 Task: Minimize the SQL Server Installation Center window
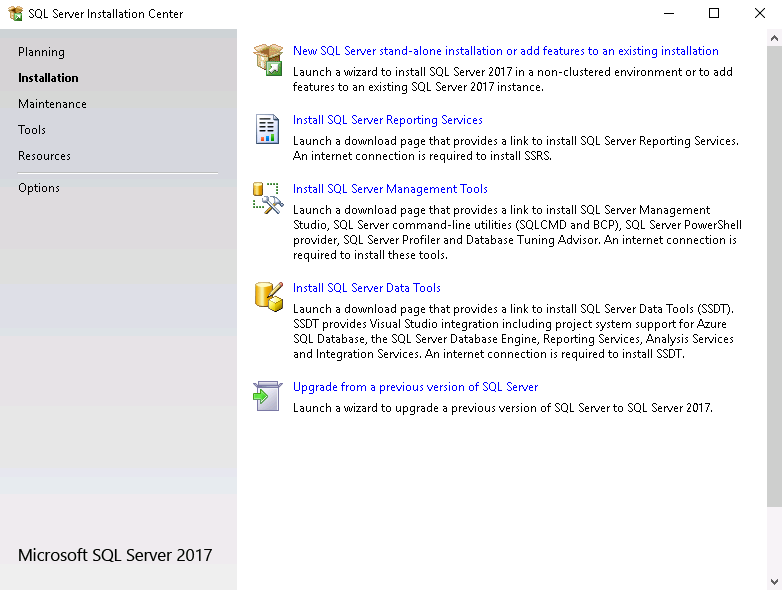pyautogui.click(x=669, y=13)
